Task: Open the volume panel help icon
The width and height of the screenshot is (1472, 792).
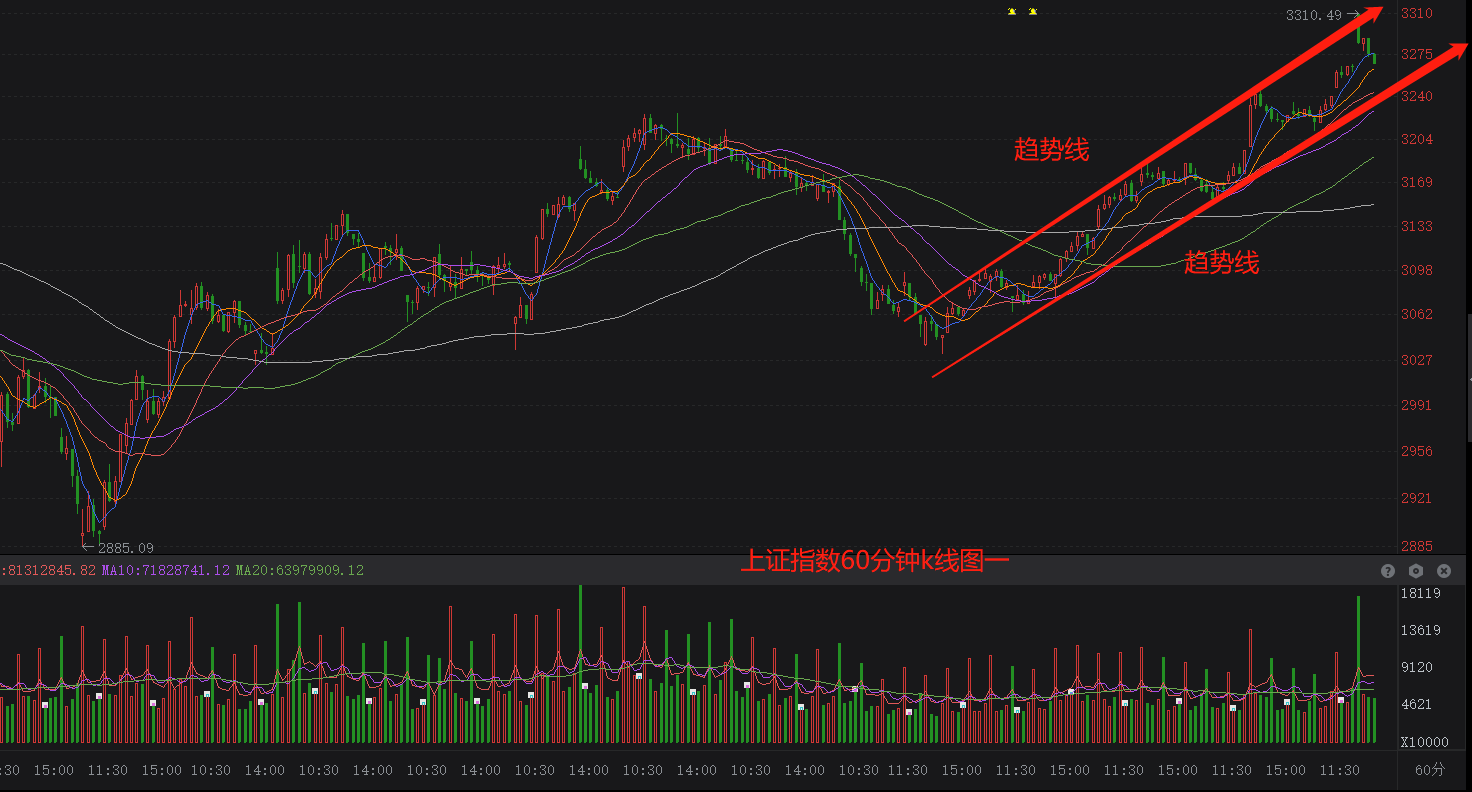Action: [1388, 571]
